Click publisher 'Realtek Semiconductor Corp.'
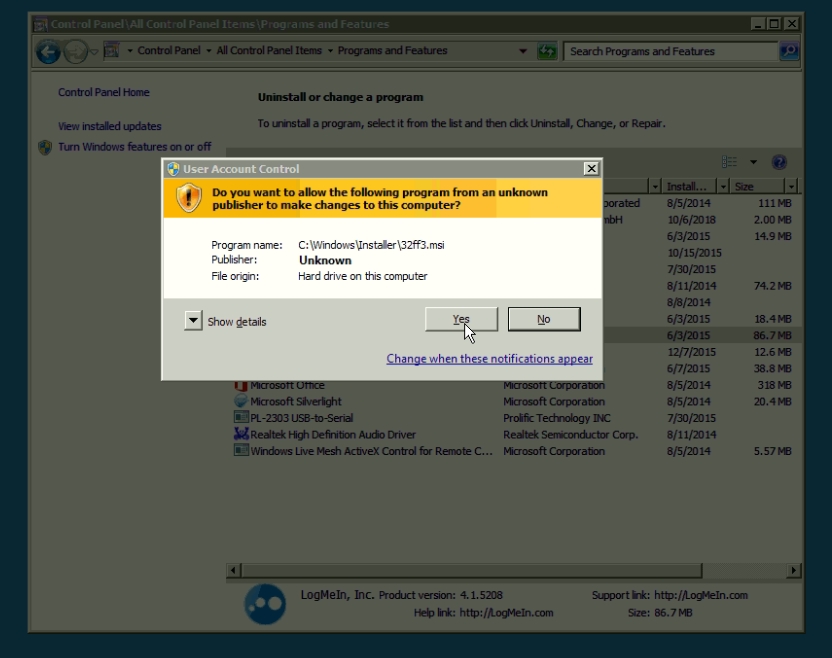 tap(570, 435)
